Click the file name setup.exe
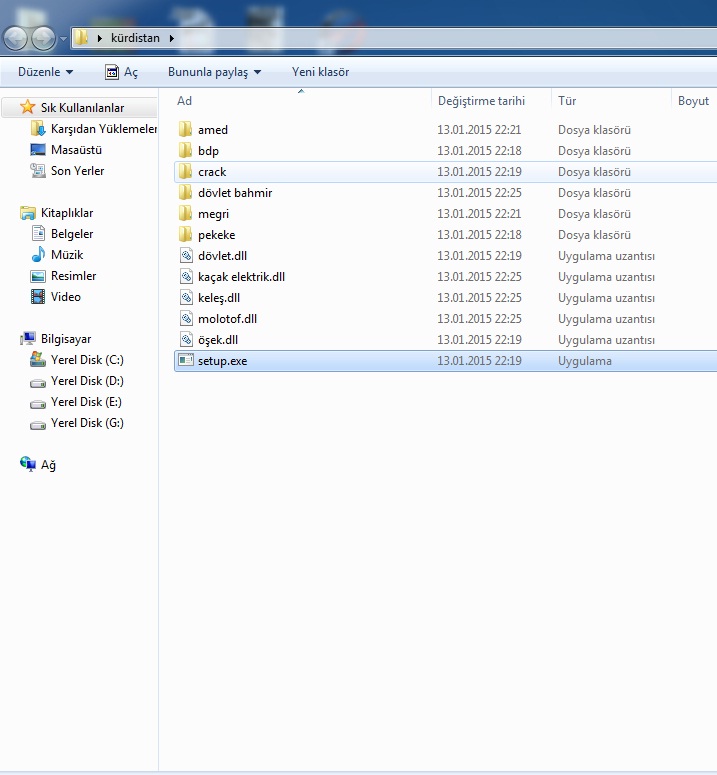 [x=222, y=361]
